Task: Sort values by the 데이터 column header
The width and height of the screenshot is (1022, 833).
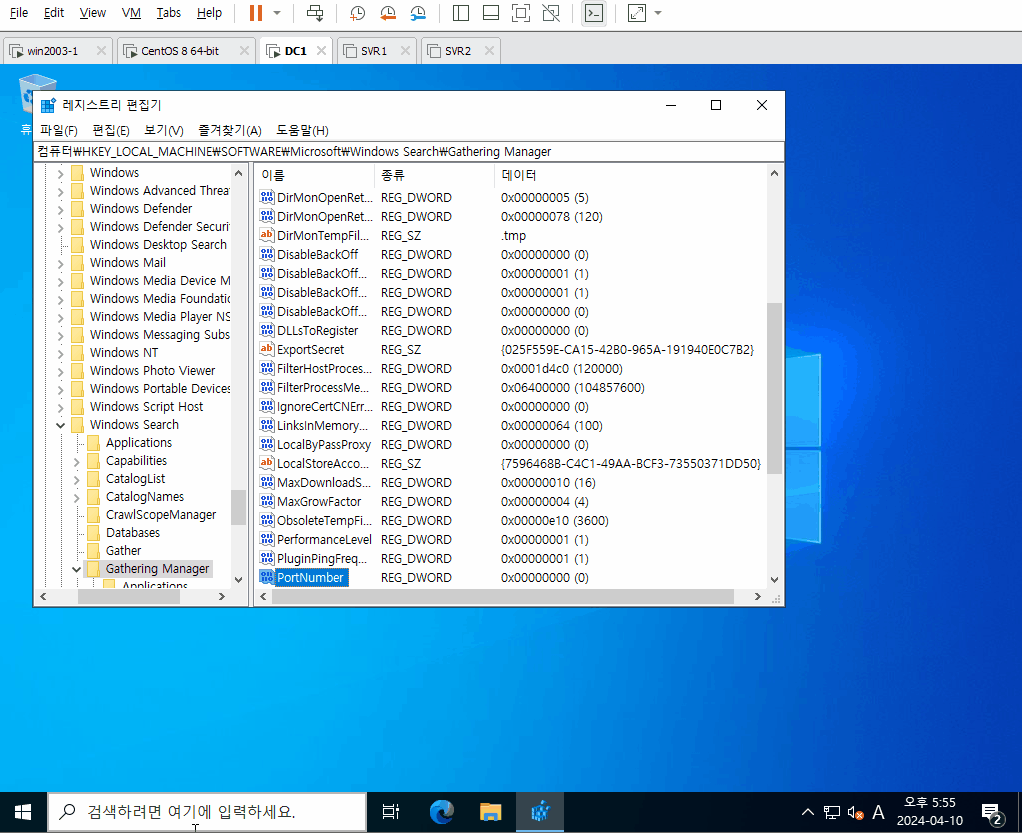Action: click(630, 175)
